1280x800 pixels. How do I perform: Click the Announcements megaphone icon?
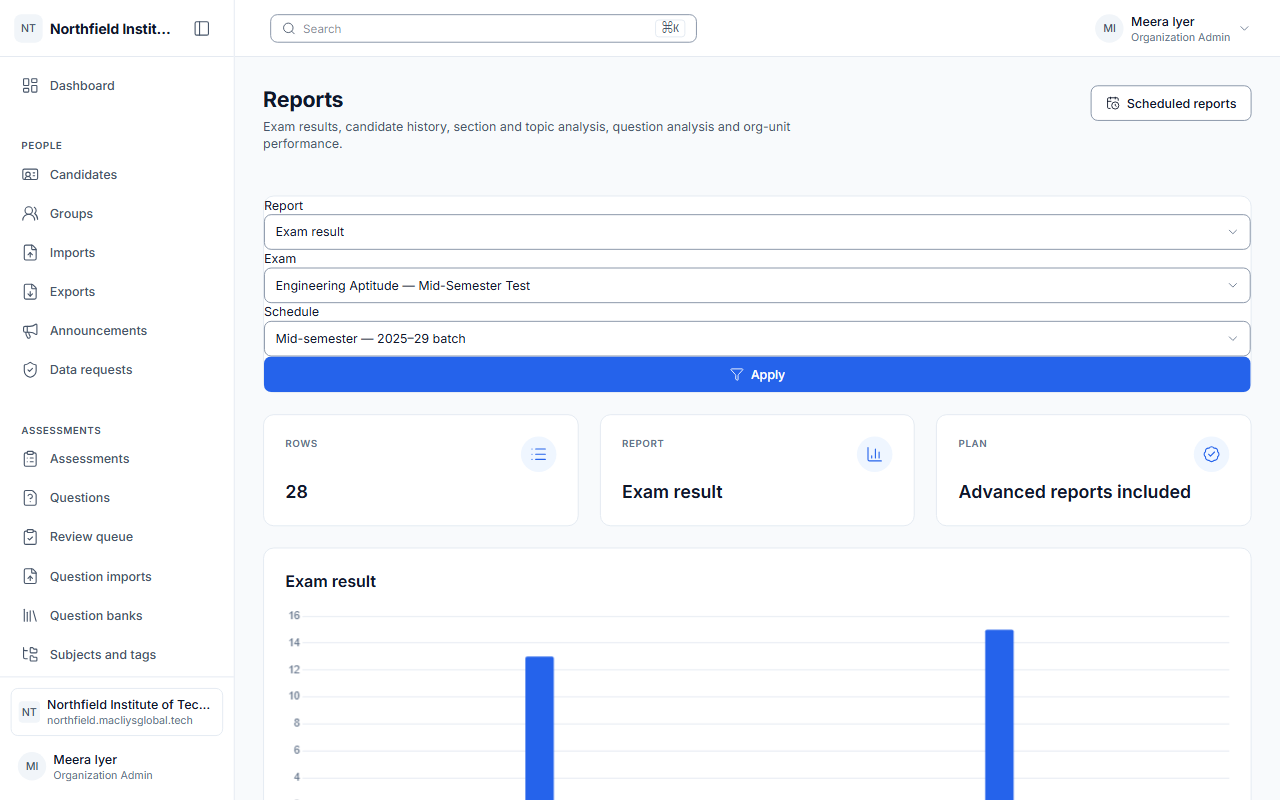tap(30, 331)
